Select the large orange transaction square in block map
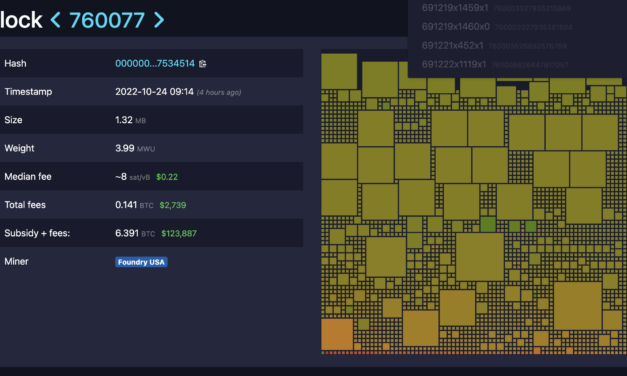The width and height of the screenshot is (627, 376). [337, 334]
